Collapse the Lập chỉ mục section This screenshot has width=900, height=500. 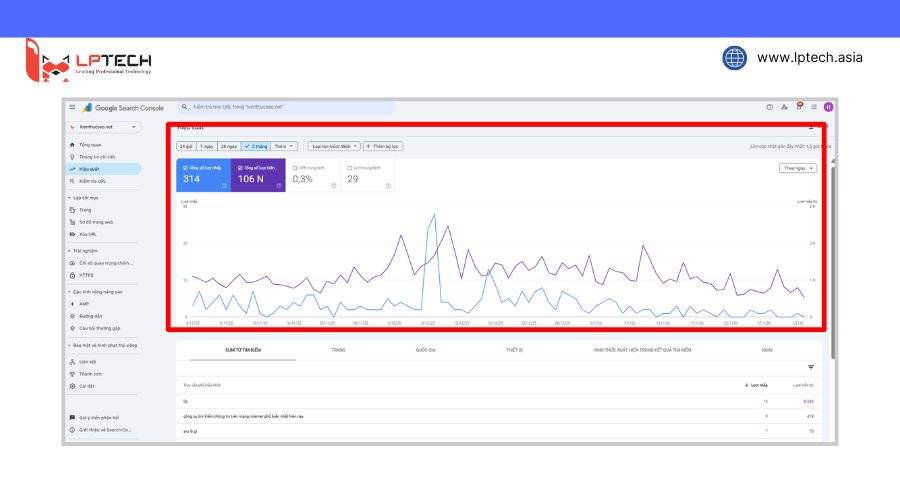(83, 197)
